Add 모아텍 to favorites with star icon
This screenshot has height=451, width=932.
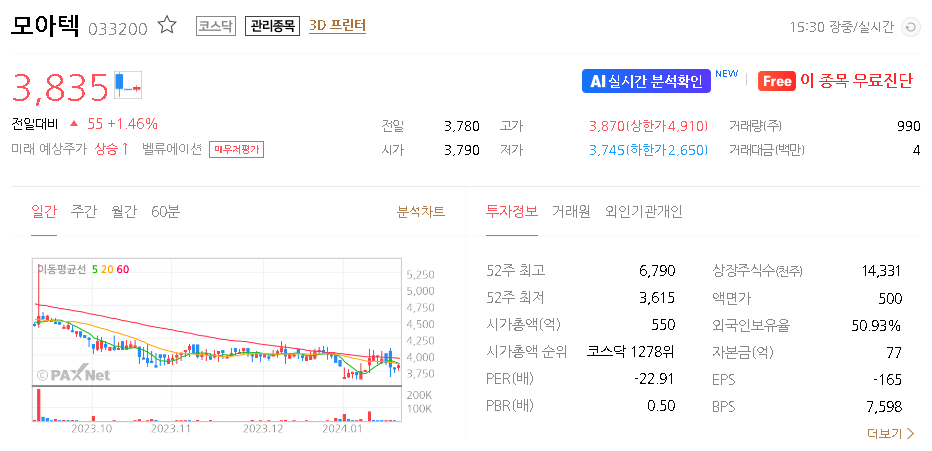click(x=167, y=26)
